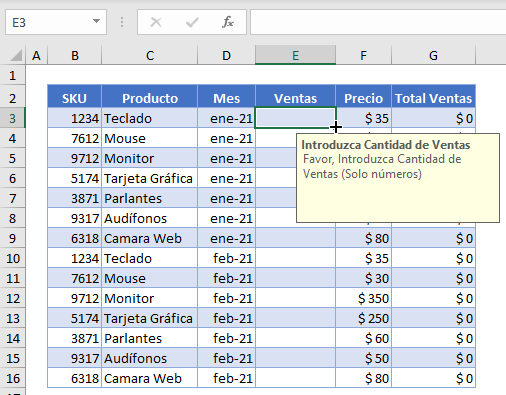Select column E header
The image size is (506, 395).
(x=295, y=55)
